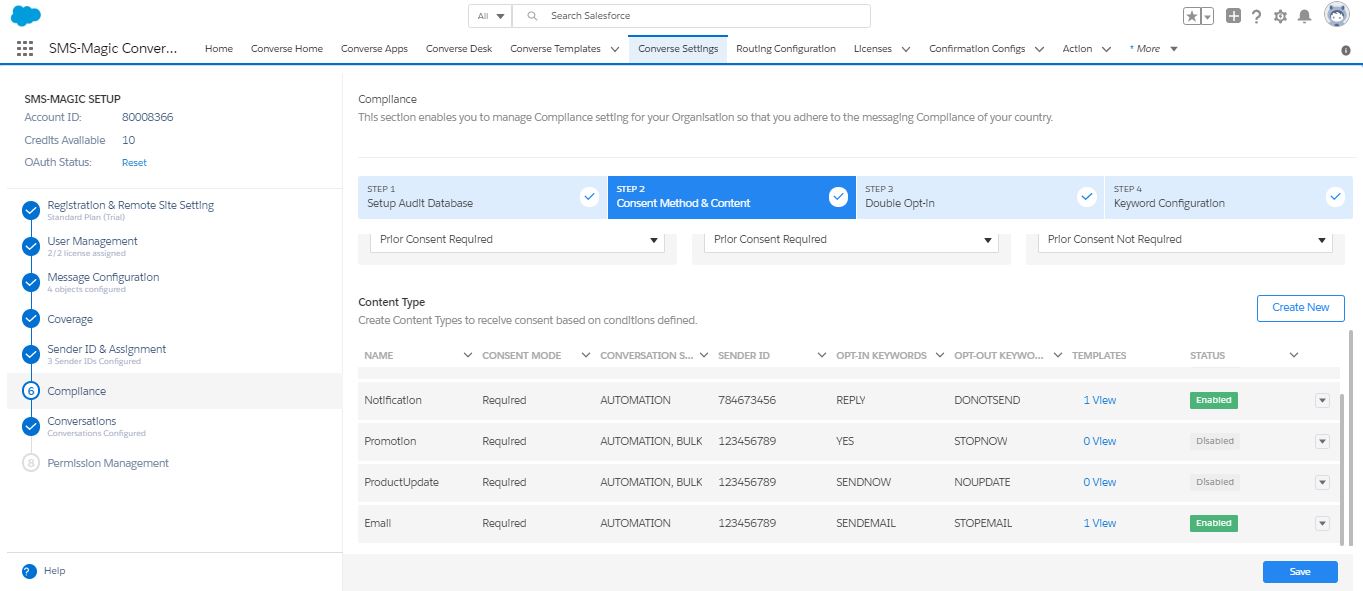
Task: Open the ProductUpdate row actions dropdown
Action: point(1322,482)
